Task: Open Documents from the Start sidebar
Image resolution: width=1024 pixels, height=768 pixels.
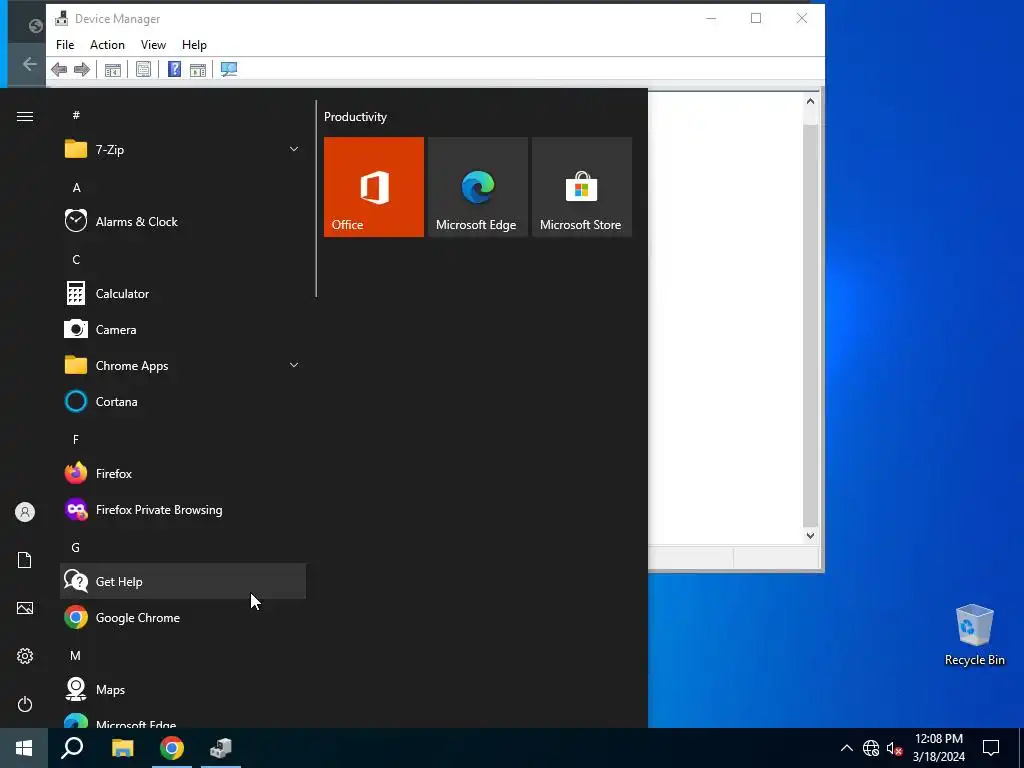Action: coord(25,560)
